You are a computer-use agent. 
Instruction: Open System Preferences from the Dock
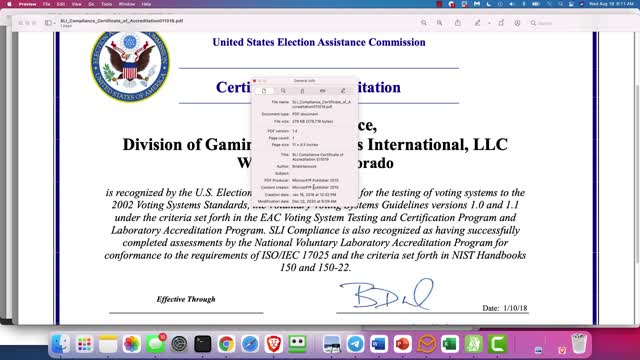[x=179, y=344]
